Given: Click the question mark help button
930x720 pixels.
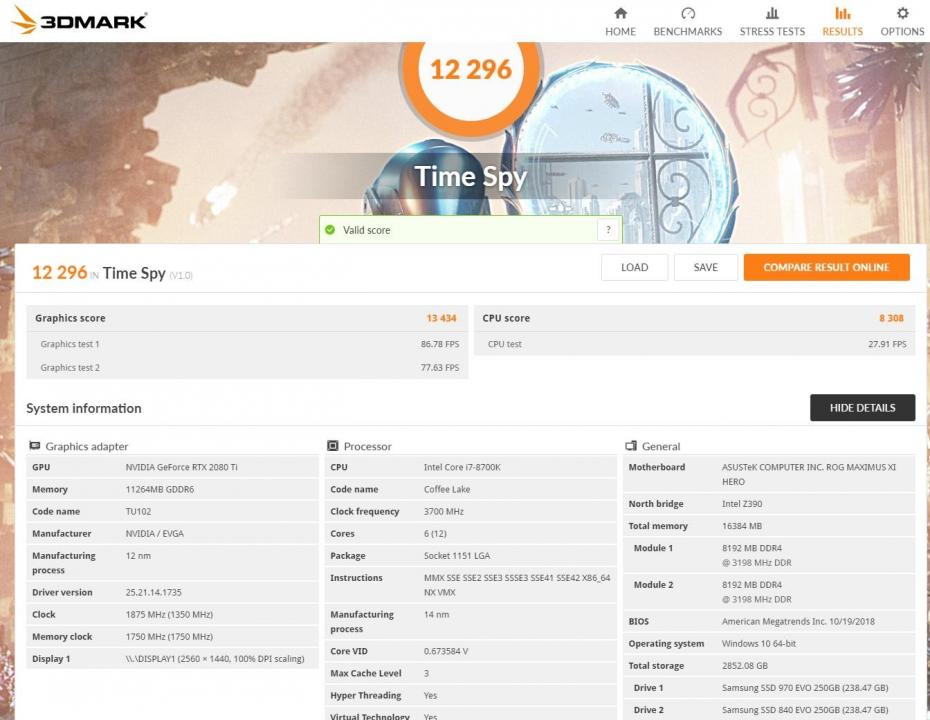Looking at the screenshot, I should click(608, 230).
